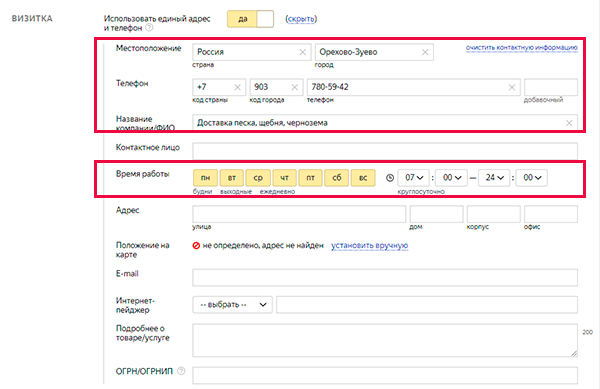The width and height of the screenshot is (600, 389).
Task: Open the end hour dropdown 24
Action: 494,178
